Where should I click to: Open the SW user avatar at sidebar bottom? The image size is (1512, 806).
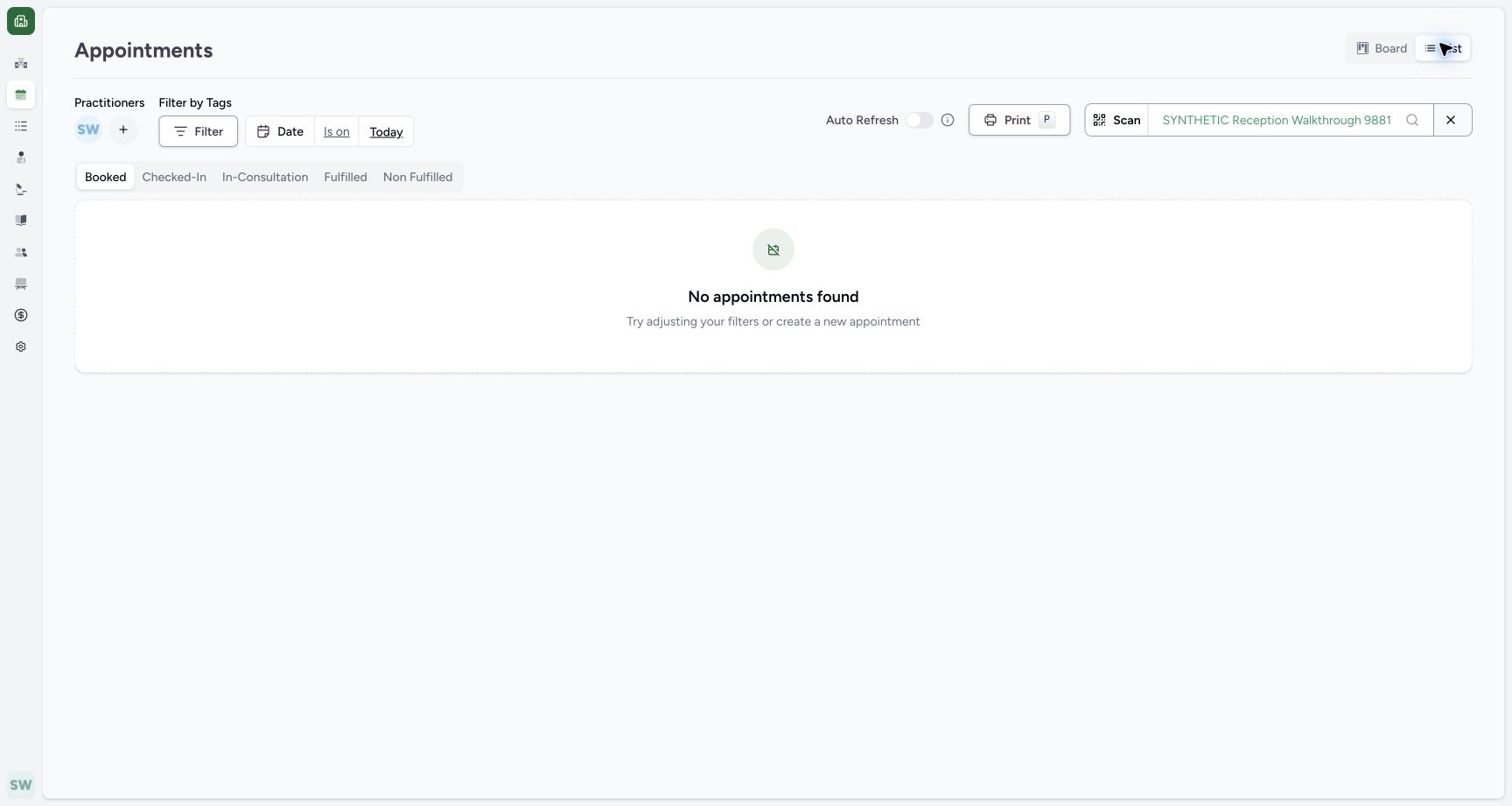point(21,785)
